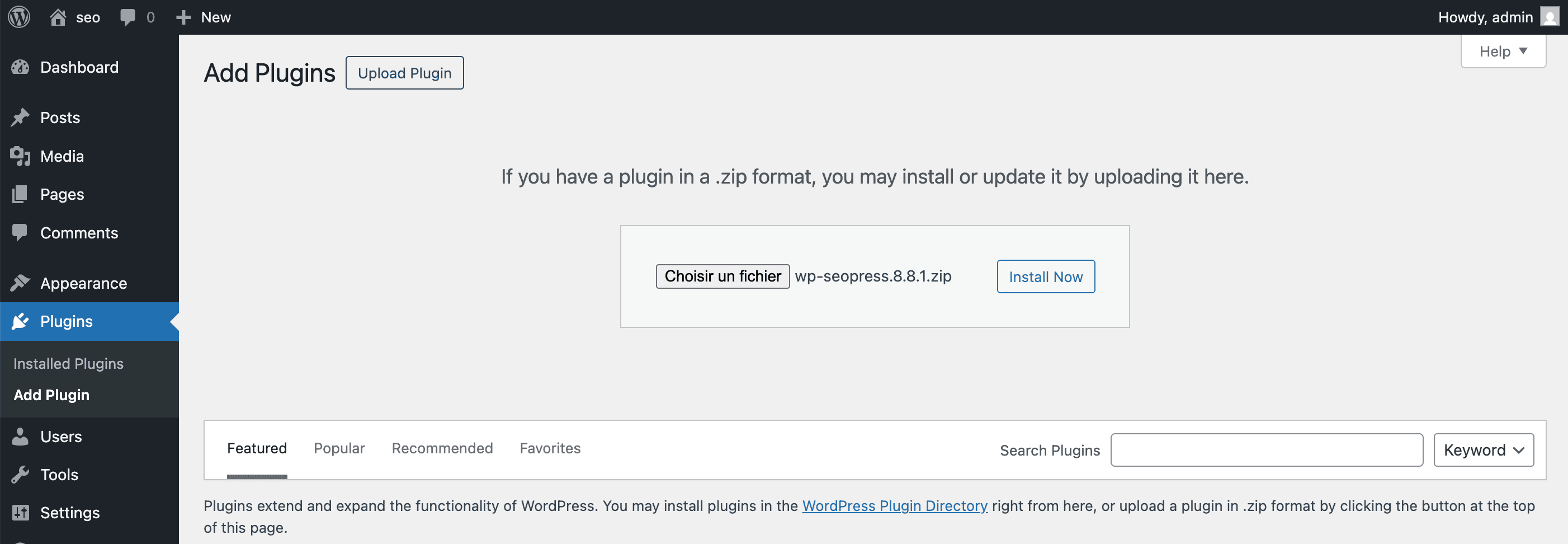Expand the Help dropdown
The width and height of the screenshot is (1568, 544).
pos(1503,51)
